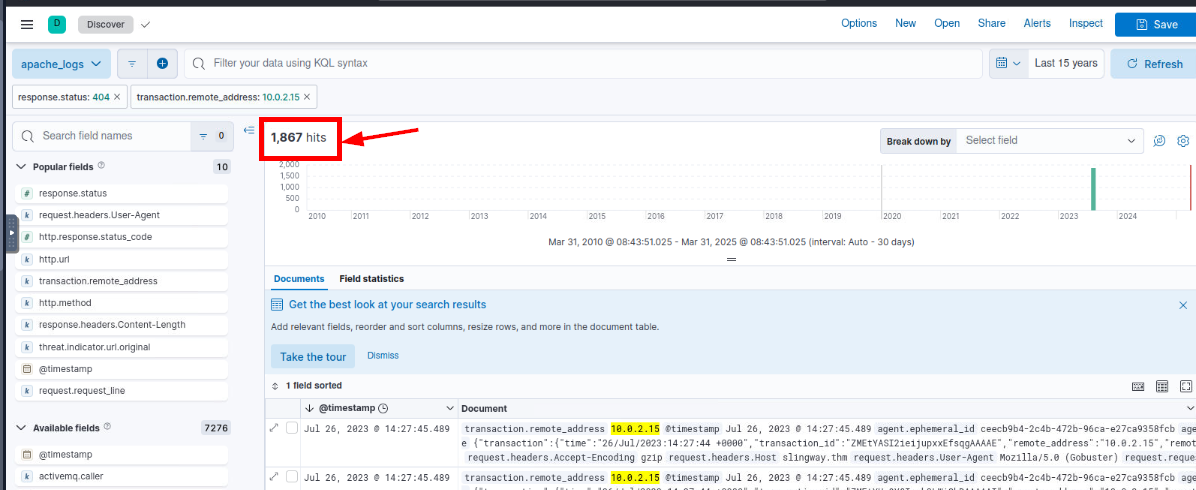
Task: Open the calendar quick date menu
Action: coord(1008,63)
